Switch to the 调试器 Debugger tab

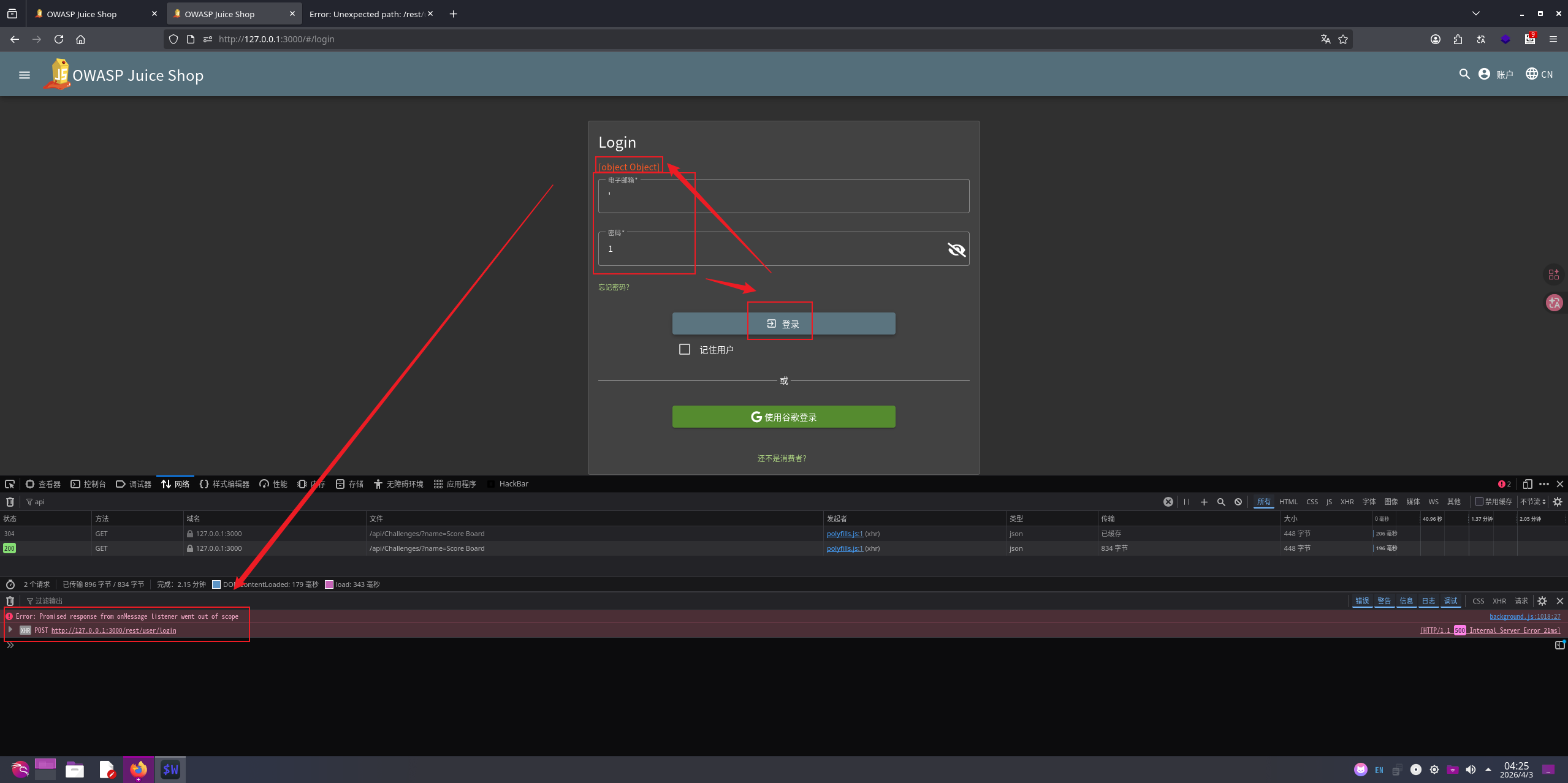134,484
